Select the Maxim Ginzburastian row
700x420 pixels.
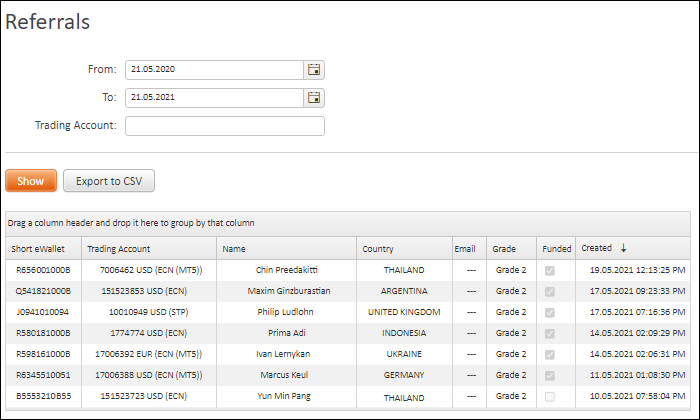pyautogui.click(x=348, y=291)
